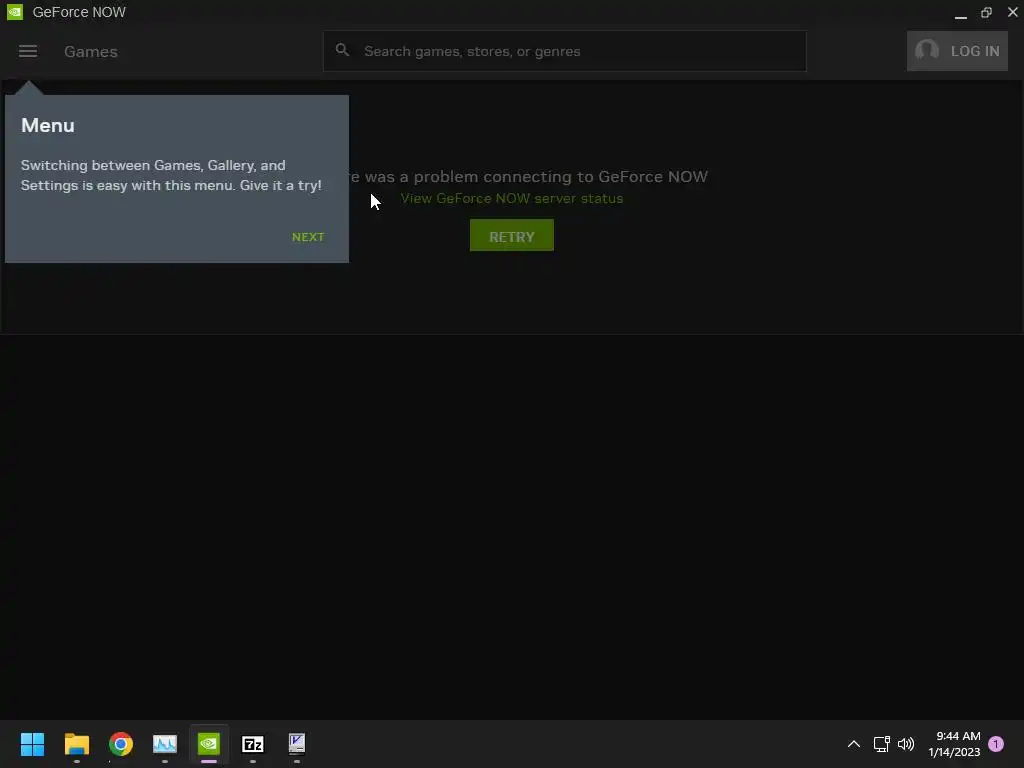The image size is (1024, 768).
Task: Open volume control tray icon
Action: coord(906,744)
